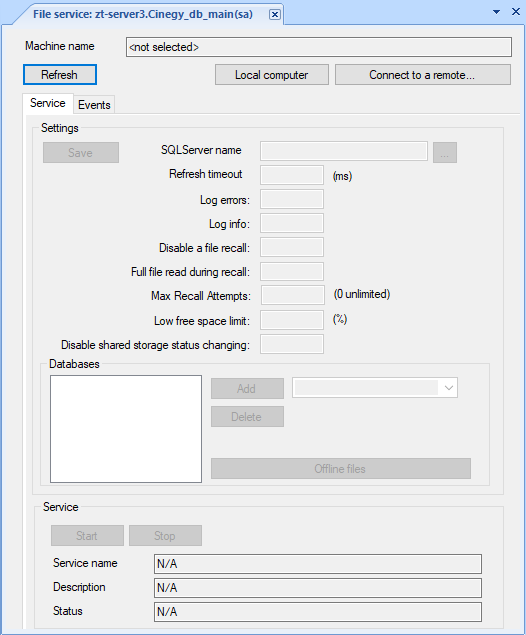Click the Refresh button
Viewport: 526px width, 635px height.
60,75
